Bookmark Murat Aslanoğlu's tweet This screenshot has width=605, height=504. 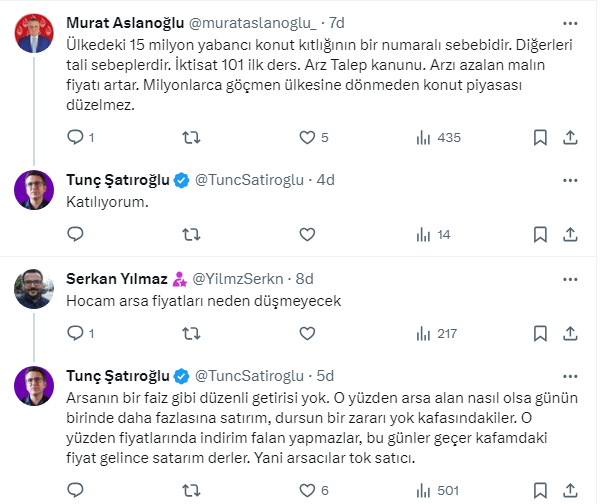click(541, 137)
